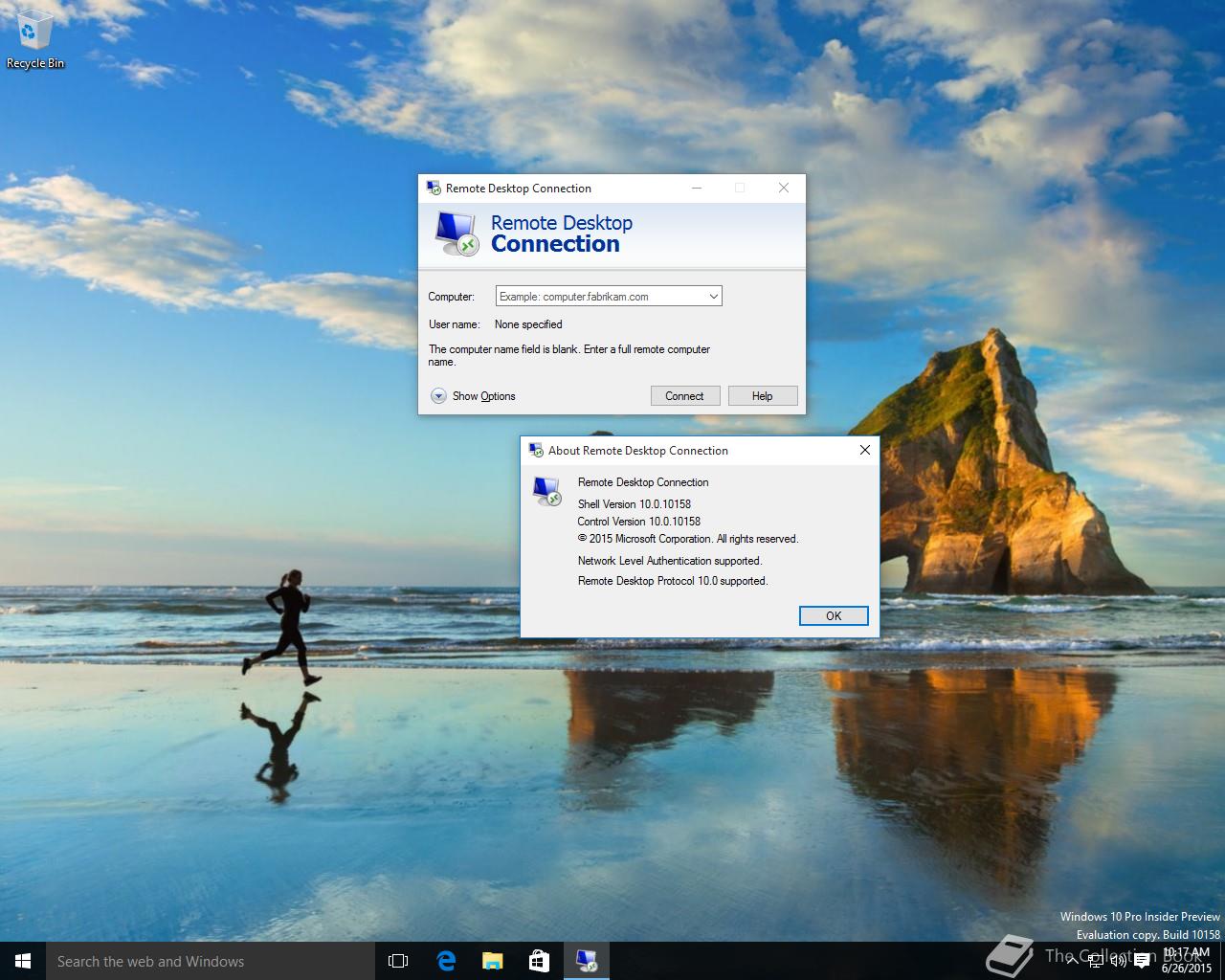Close the Remote Desktop Connection window
Image resolution: width=1225 pixels, height=980 pixels.
click(784, 188)
